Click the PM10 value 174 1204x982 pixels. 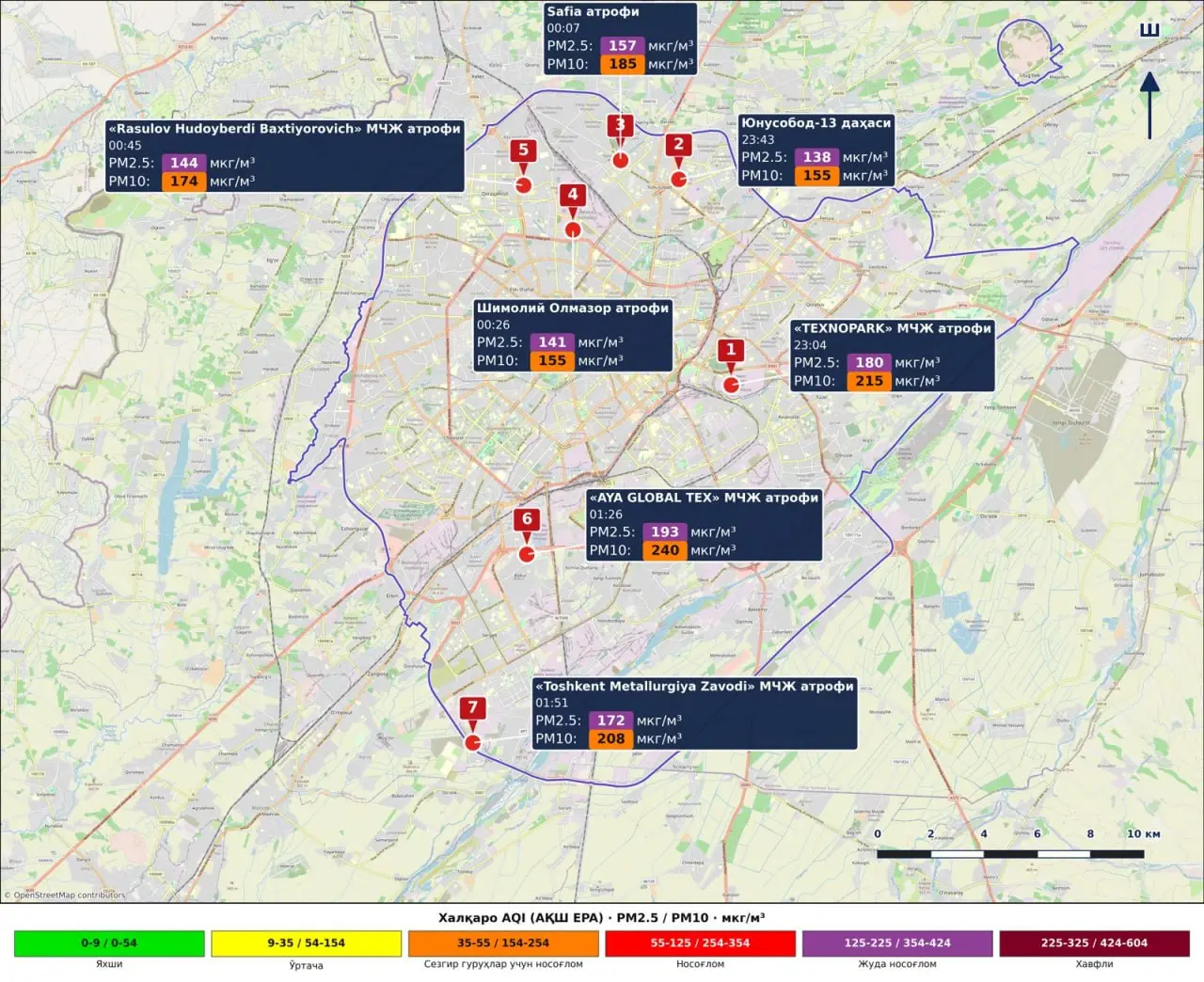(183, 182)
